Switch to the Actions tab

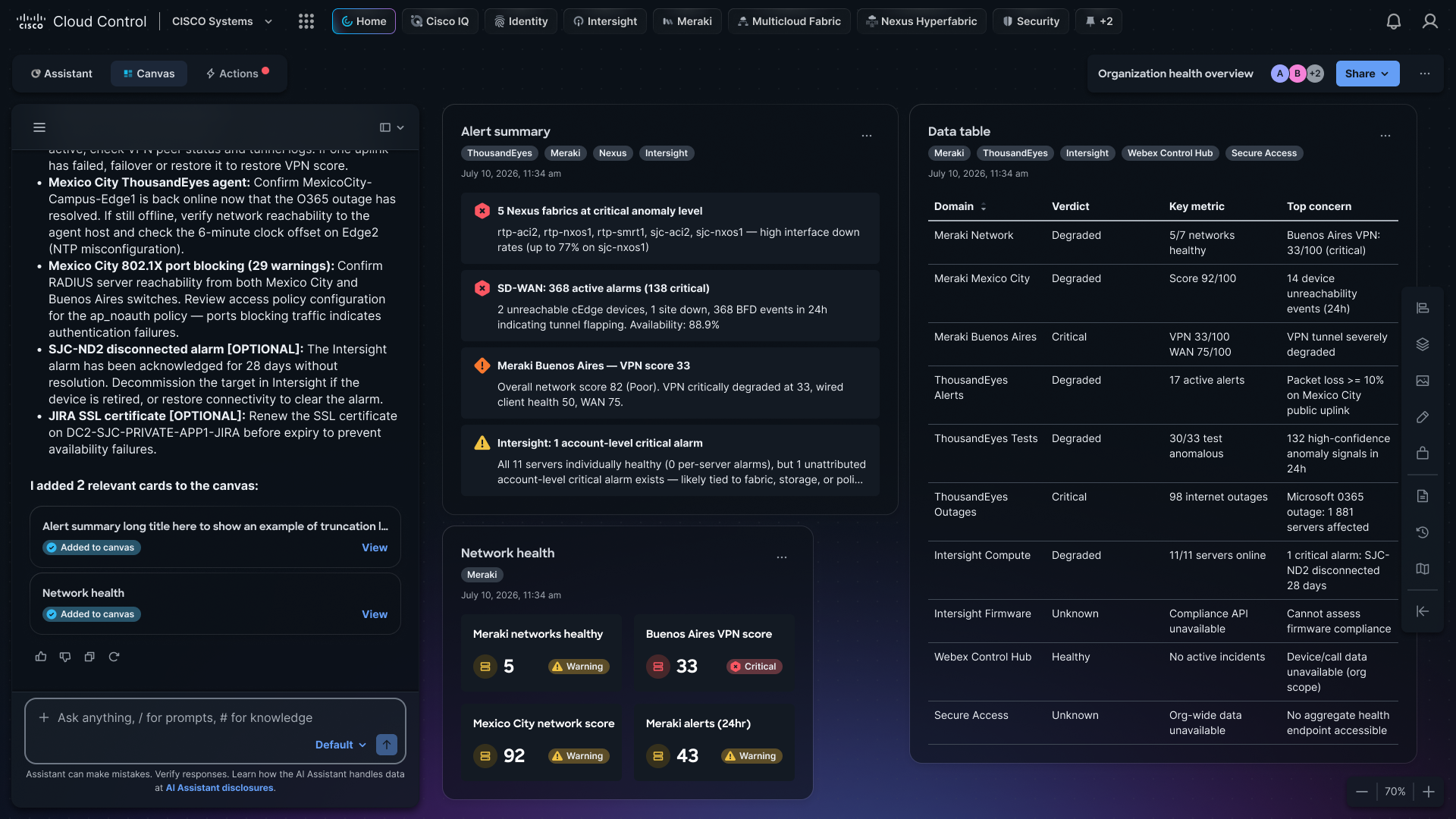[x=237, y=74]
